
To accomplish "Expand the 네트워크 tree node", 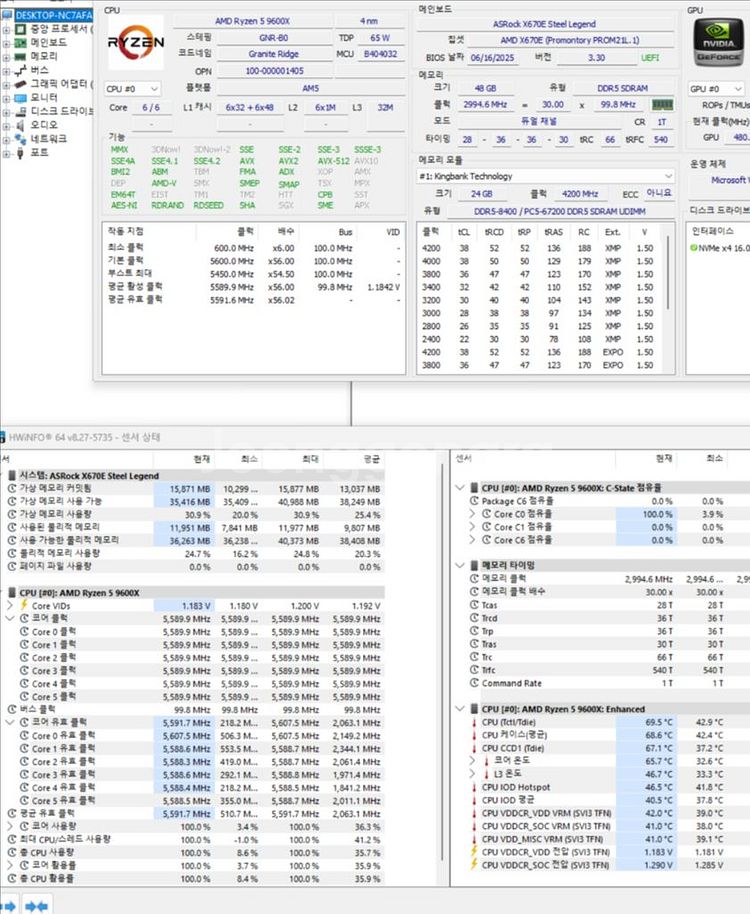I will pyautogui.click(x=6, y=139).
